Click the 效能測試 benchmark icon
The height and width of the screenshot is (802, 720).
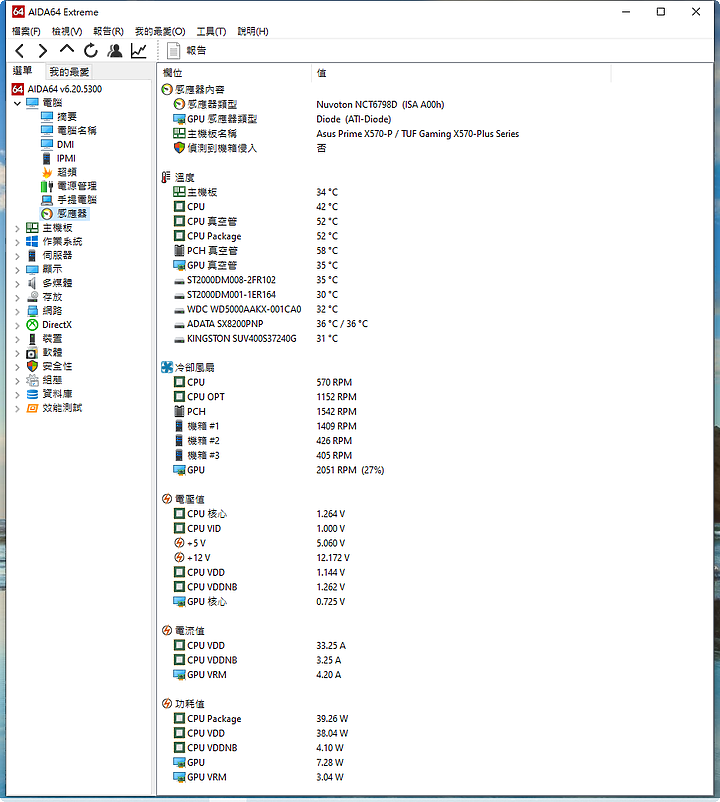(32, 408)
